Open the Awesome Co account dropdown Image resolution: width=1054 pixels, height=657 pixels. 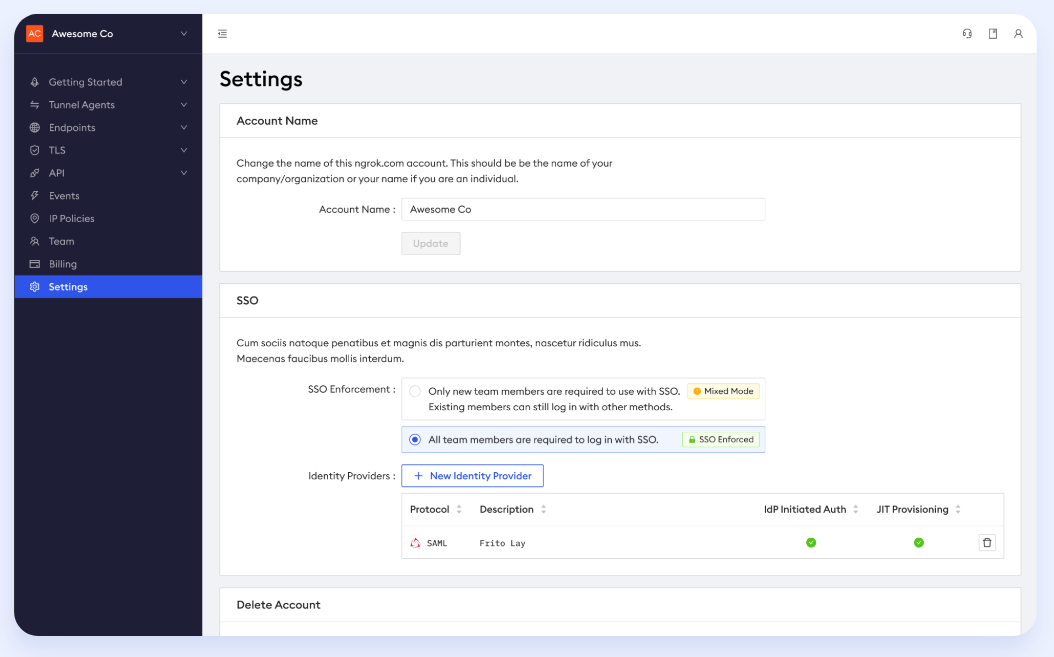point(184,34)
